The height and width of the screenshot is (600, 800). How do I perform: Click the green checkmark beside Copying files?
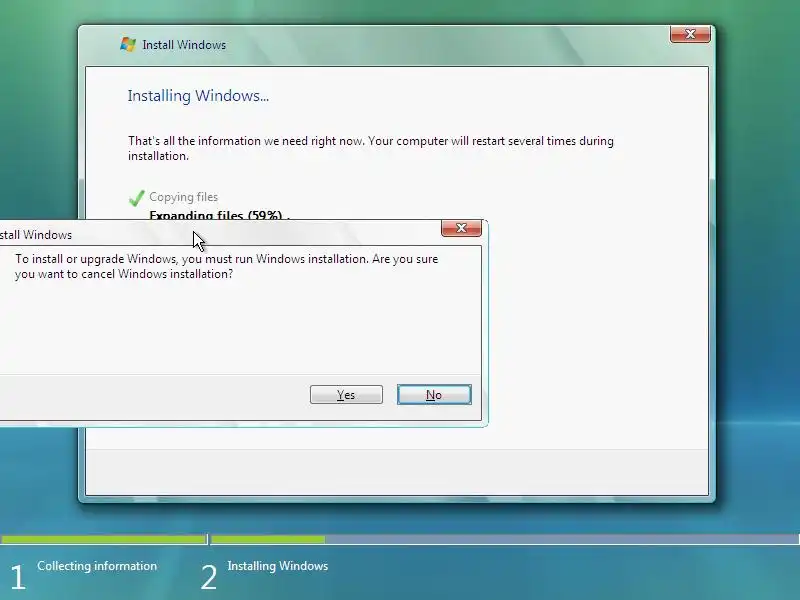136,198
